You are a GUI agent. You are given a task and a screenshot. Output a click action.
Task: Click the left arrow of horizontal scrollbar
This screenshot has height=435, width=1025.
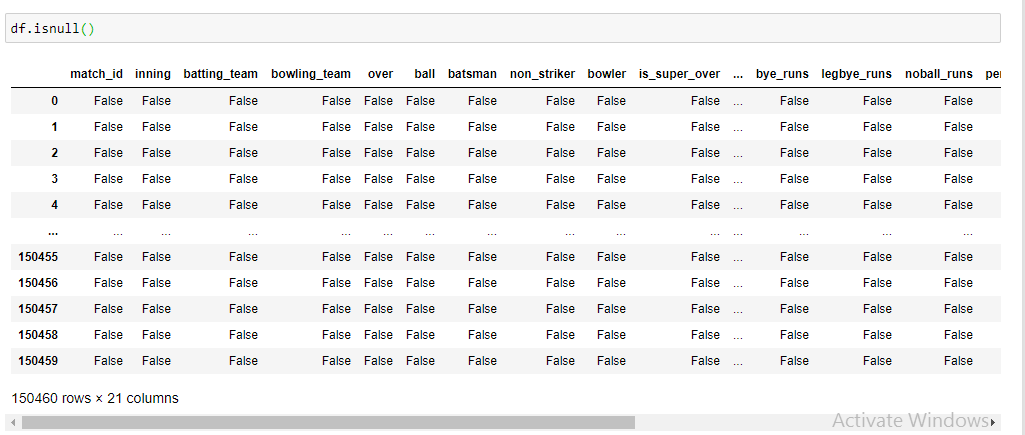(13, 423)
